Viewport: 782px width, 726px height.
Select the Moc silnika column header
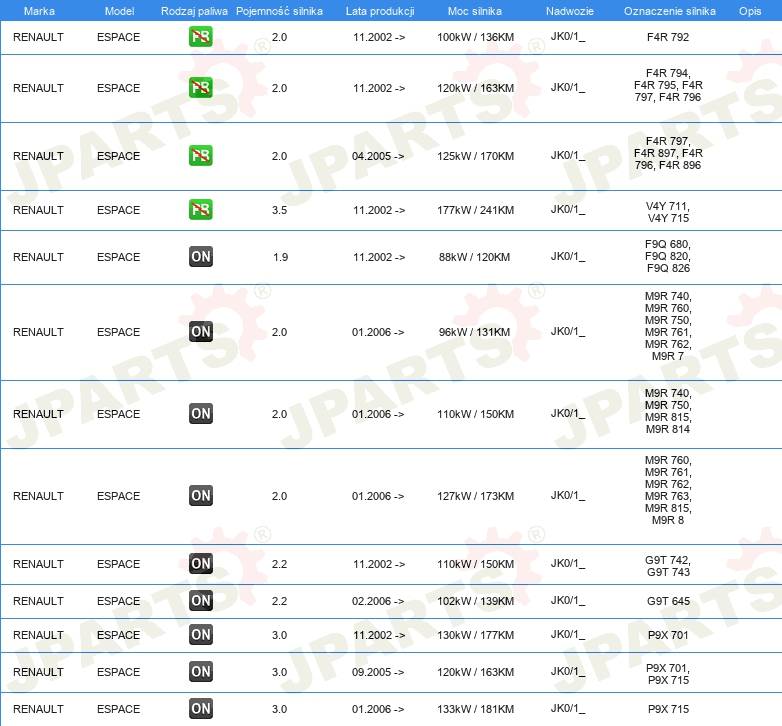point(475,10)
